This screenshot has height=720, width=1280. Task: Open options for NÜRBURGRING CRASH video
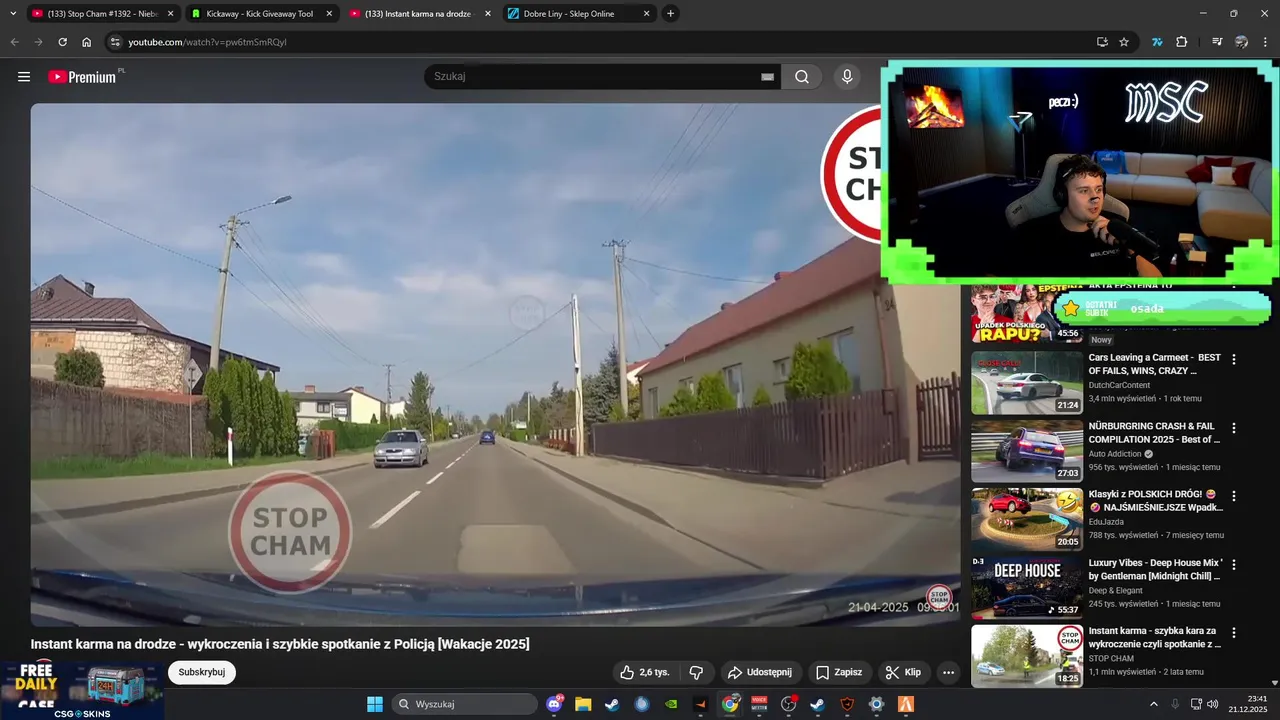click(x=1233, y=428)
